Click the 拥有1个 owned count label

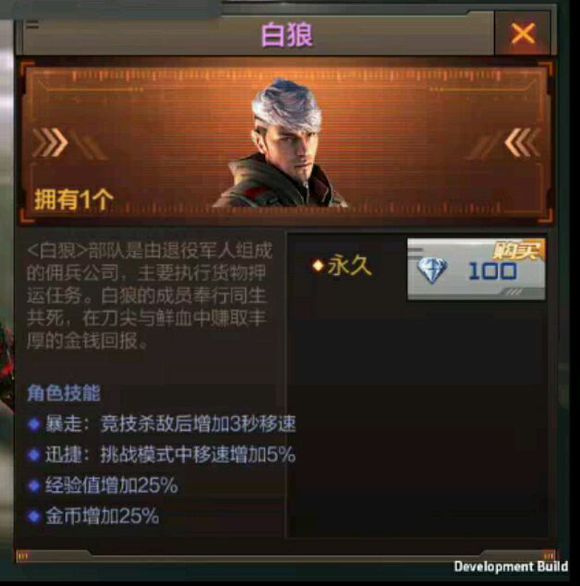pos(74,199)
